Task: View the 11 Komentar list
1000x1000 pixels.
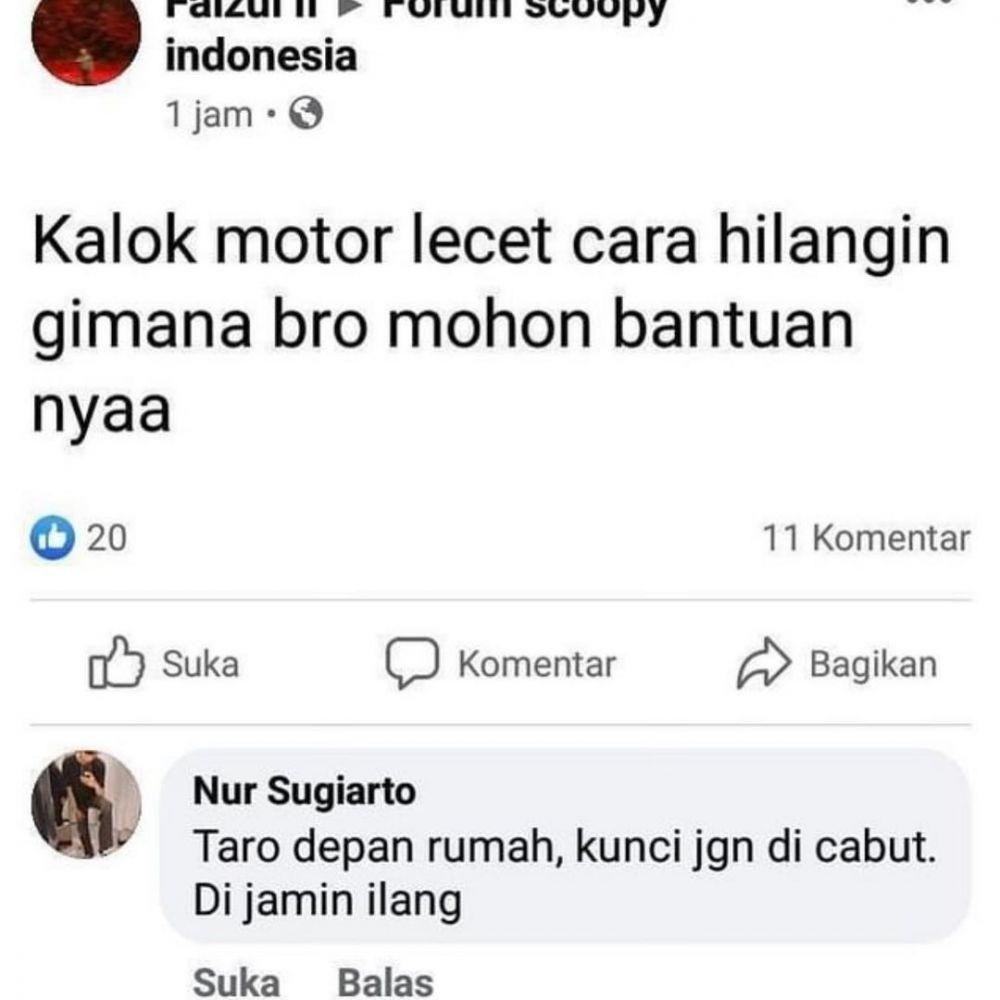Action: 866,538
